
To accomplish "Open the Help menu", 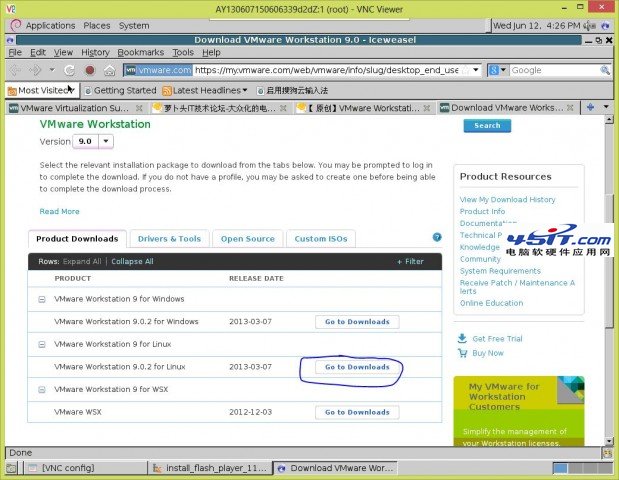I will 211,52.
